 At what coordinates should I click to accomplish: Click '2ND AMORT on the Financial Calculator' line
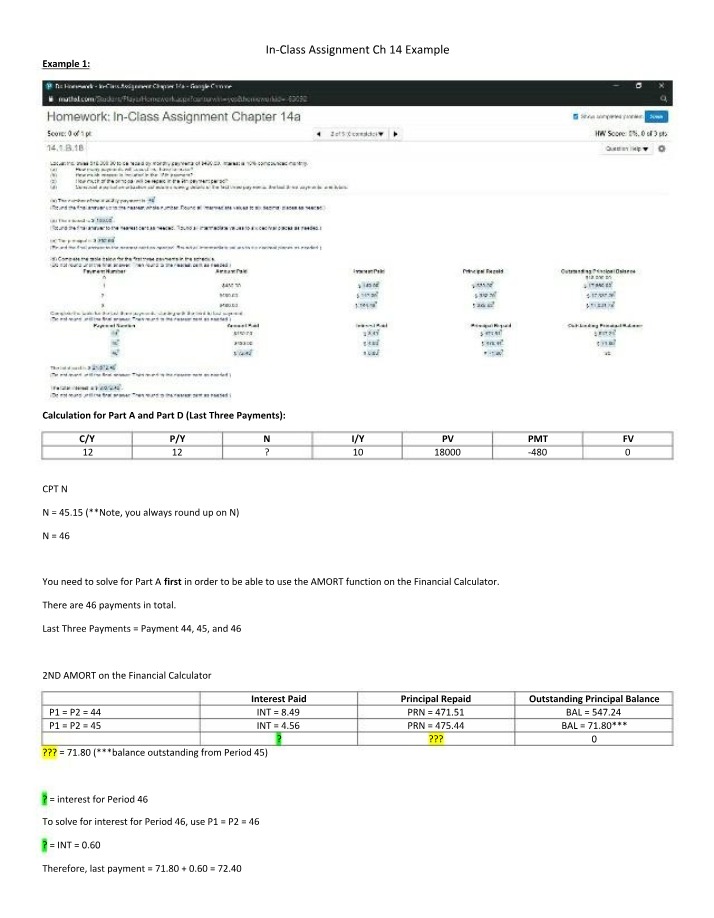(126, 675)
